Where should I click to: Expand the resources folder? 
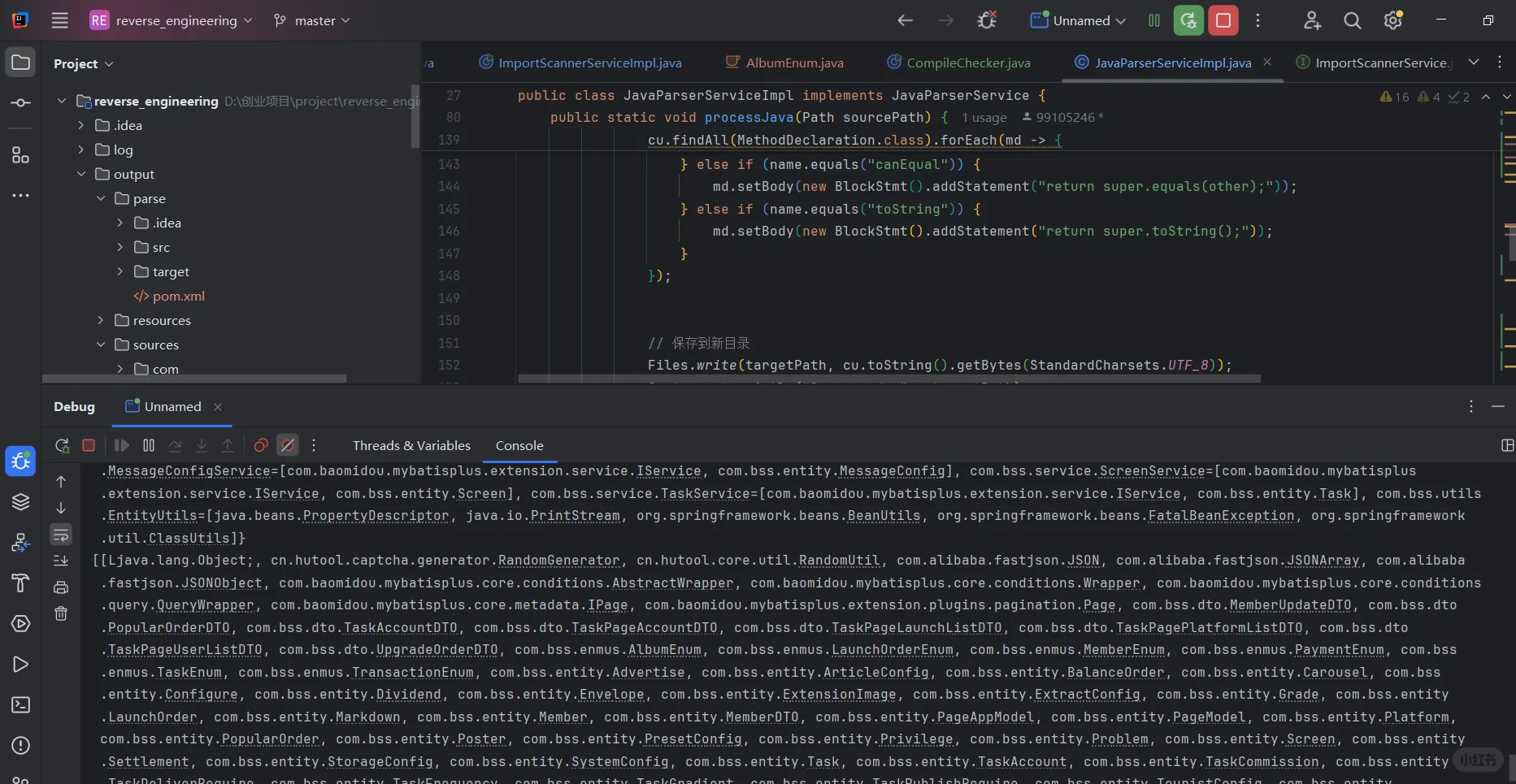point(101,320)
